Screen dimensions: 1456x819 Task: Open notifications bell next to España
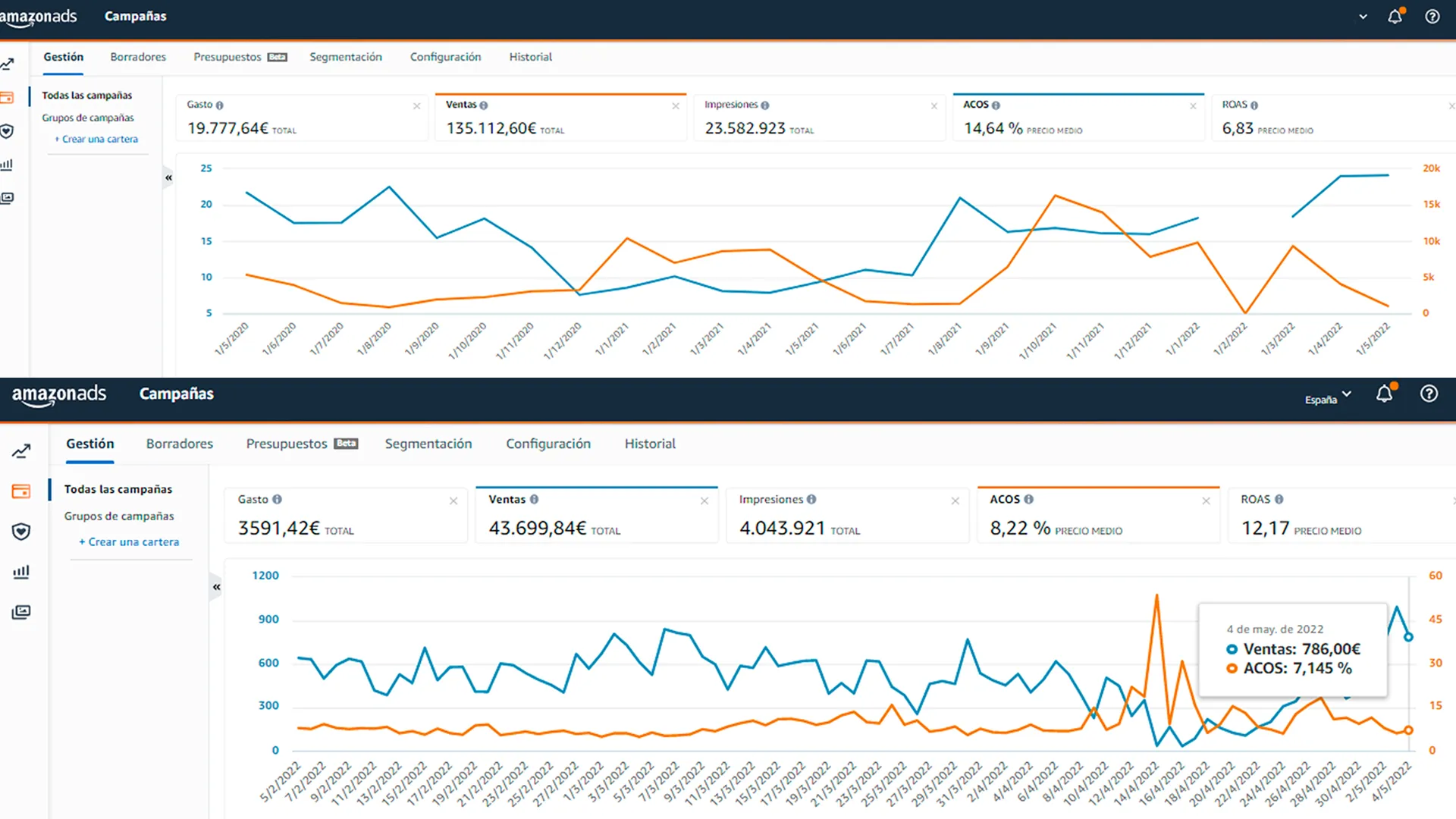1385,394
